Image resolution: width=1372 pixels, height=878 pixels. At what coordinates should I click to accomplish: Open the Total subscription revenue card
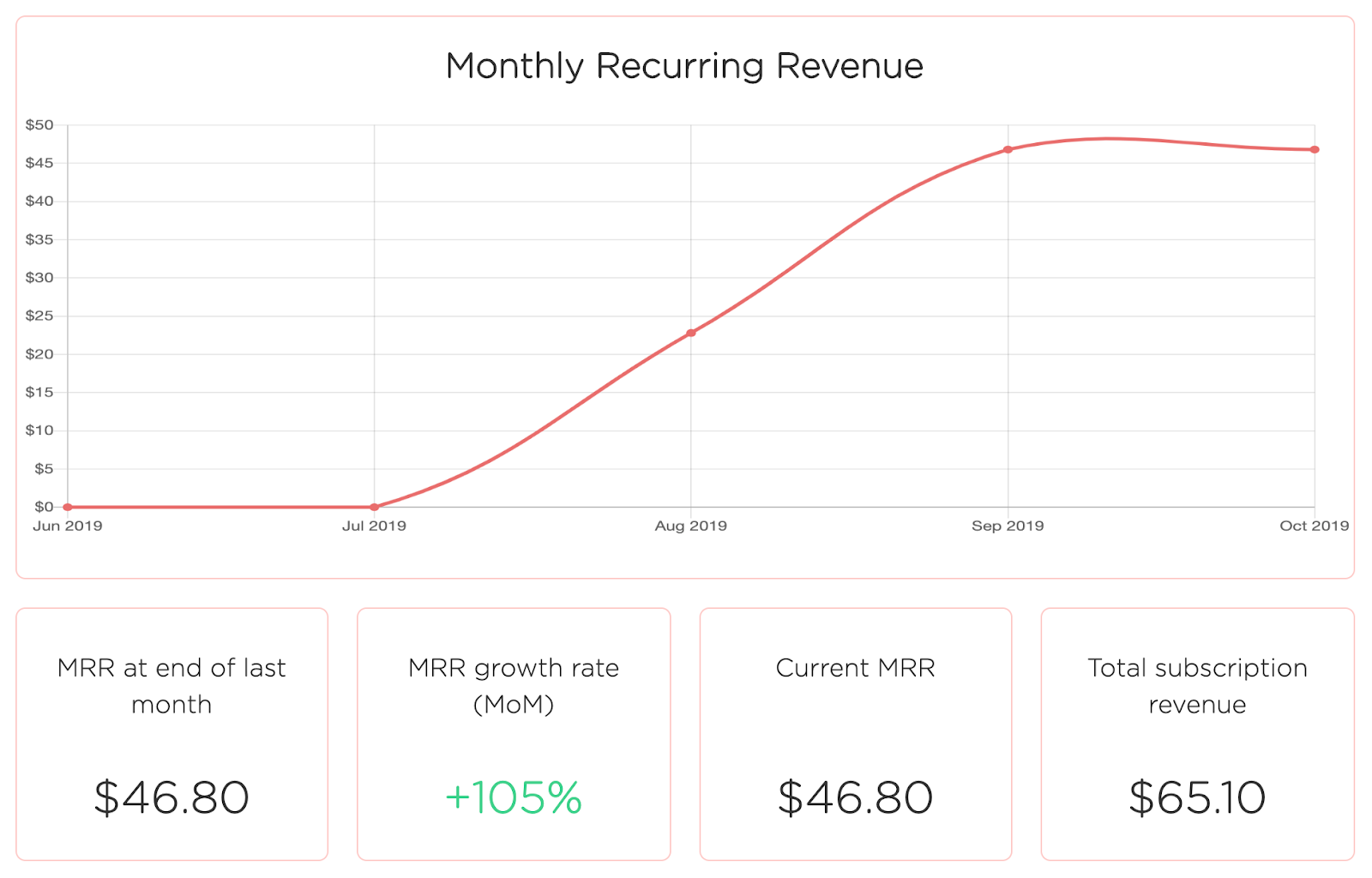pos(1197,734)
